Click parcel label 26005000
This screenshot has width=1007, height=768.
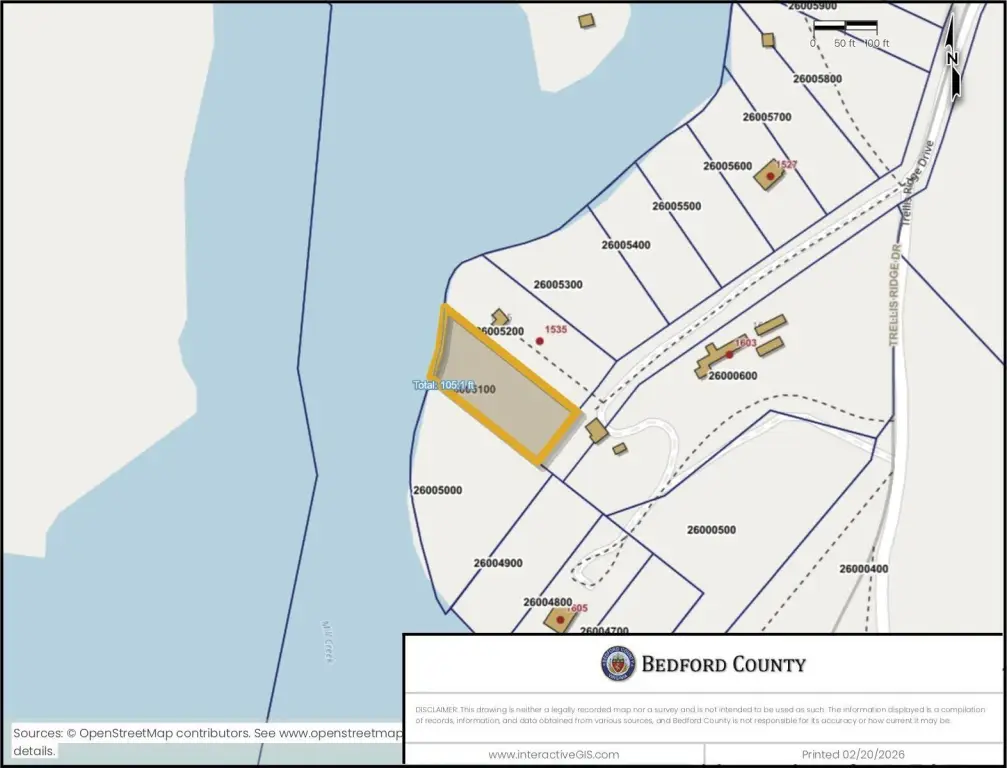click(x=437, y=490)
